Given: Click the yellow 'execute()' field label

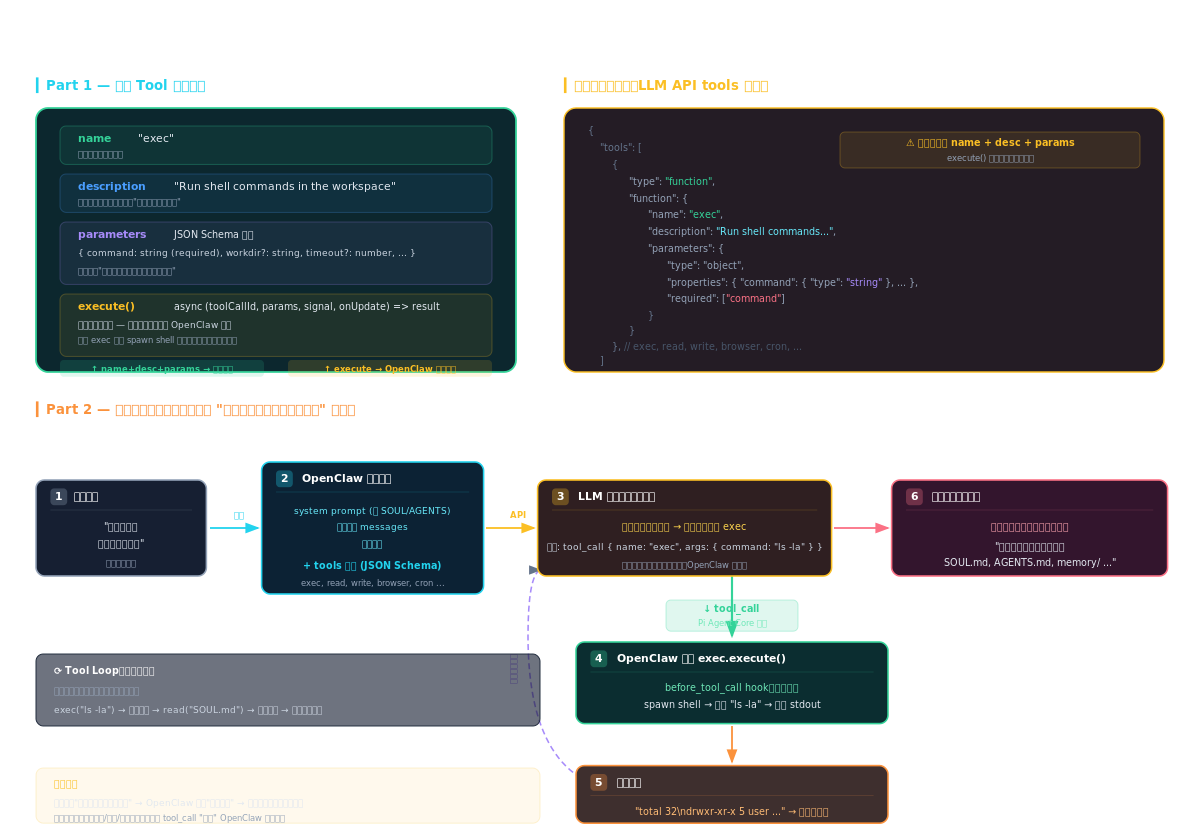Looking at the screenshot, I should coord(106,307).
